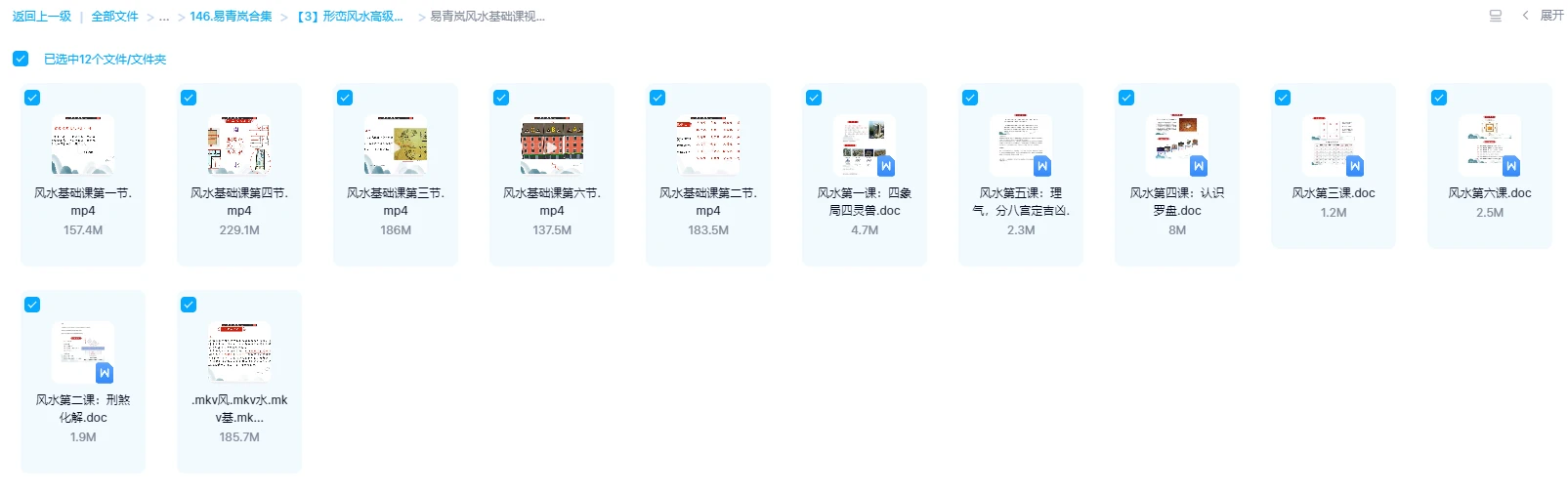Uncheck 风水第四课：认识罗盘.doc checkbox
The image size is (1568, 494).
(x=1126, y=98)
